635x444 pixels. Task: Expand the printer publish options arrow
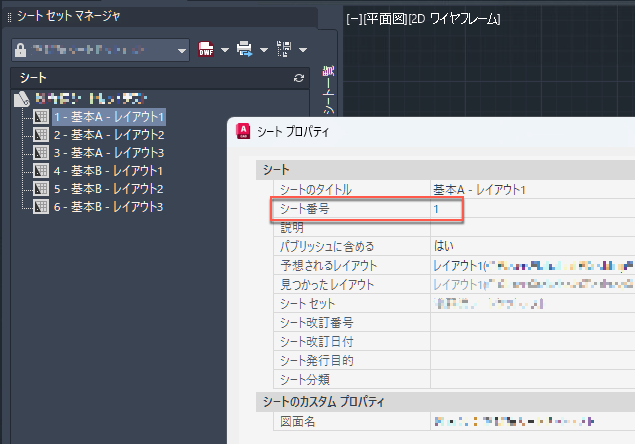tap(264, 50)
